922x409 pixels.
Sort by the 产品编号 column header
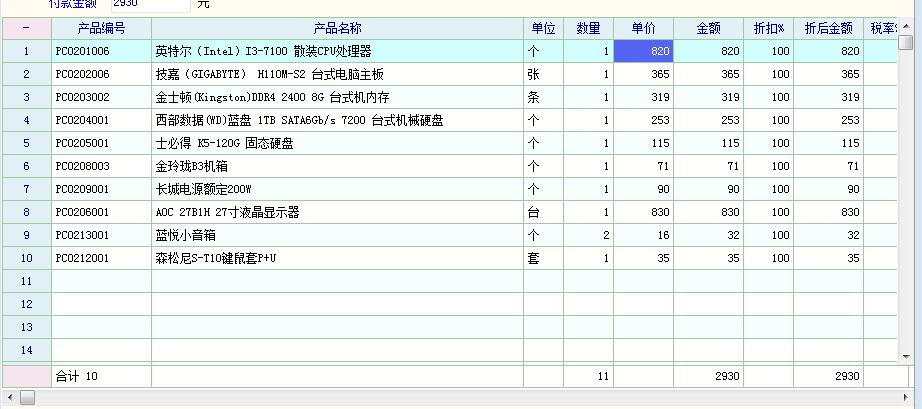click(101, 28)
